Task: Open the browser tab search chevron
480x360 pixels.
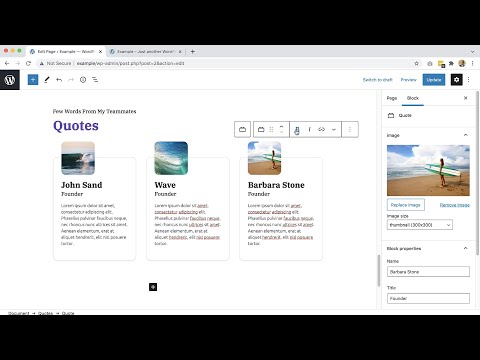Action: (x=472, y=52)
